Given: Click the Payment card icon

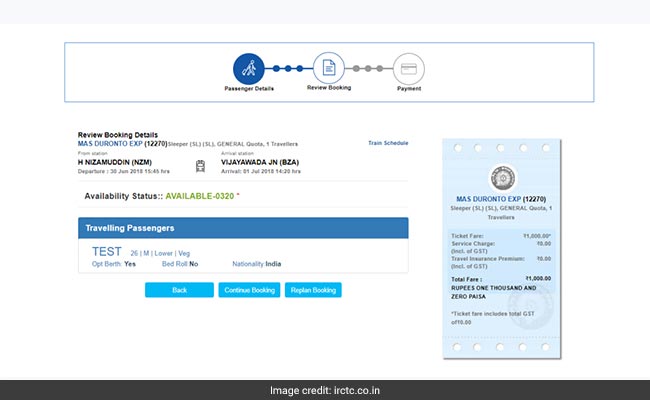Looking at the screenshot, I should click(406, 69).
